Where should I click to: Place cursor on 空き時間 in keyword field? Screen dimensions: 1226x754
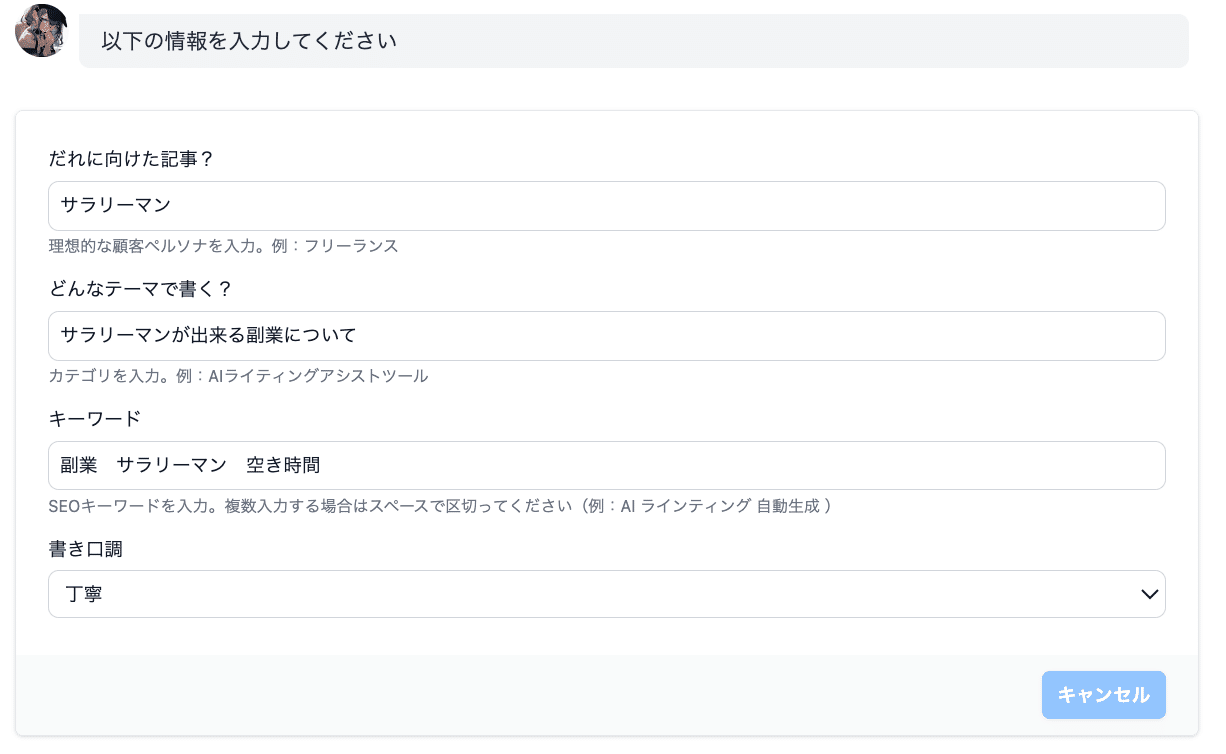tap(283, 466)
